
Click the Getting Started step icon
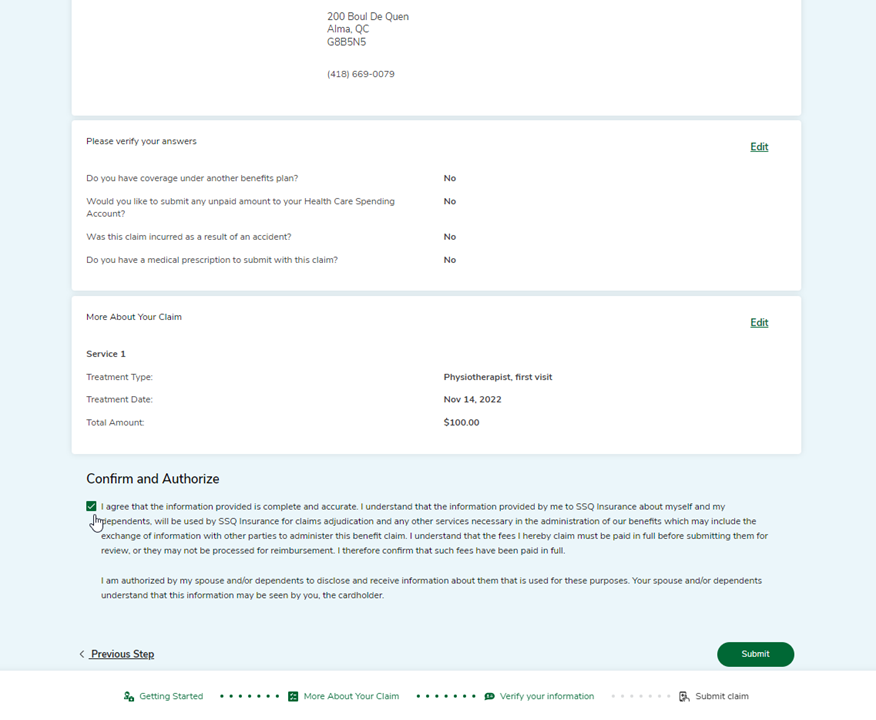click(128, 697)
